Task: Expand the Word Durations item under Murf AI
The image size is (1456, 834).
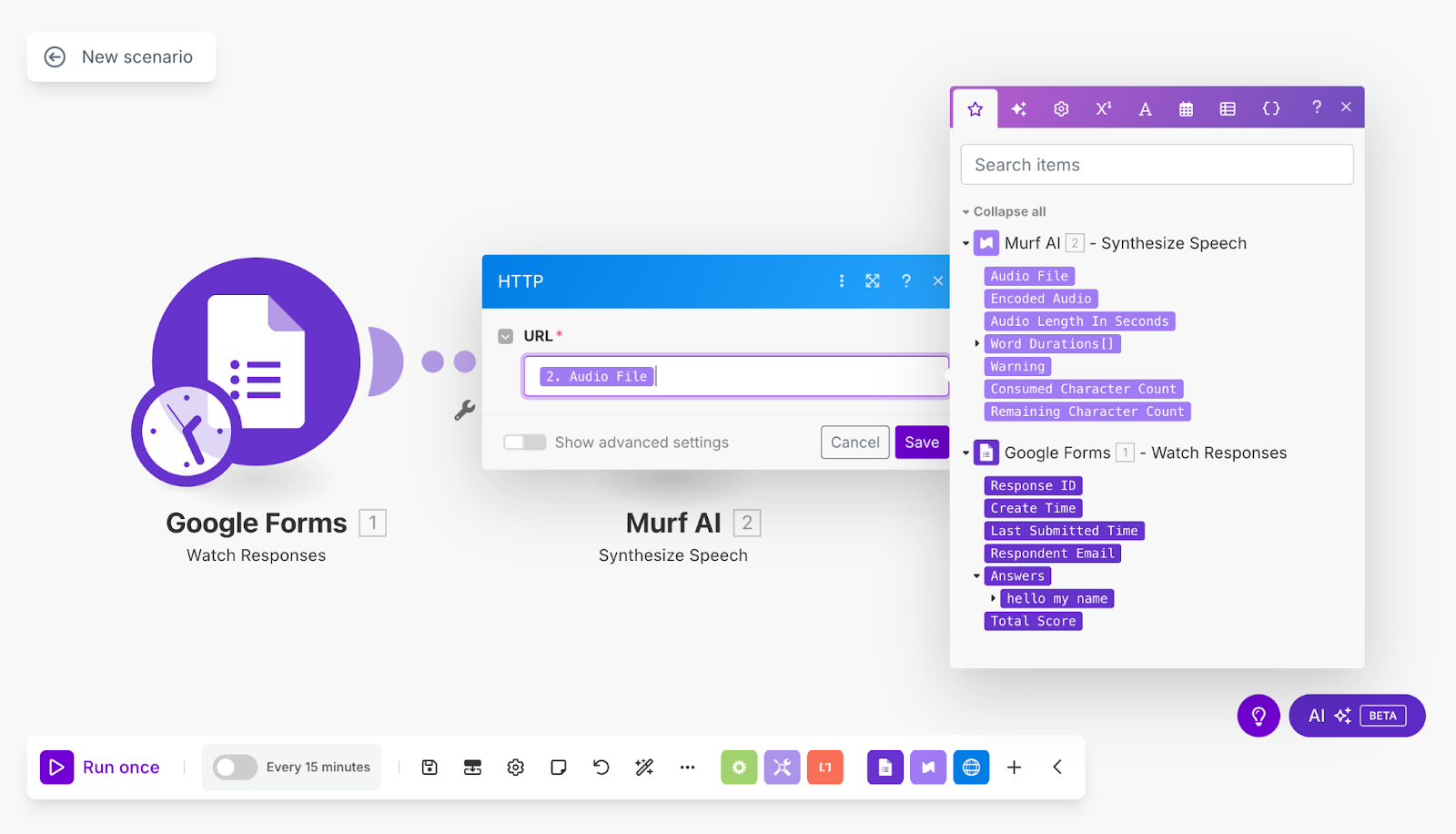Action: 976,343
